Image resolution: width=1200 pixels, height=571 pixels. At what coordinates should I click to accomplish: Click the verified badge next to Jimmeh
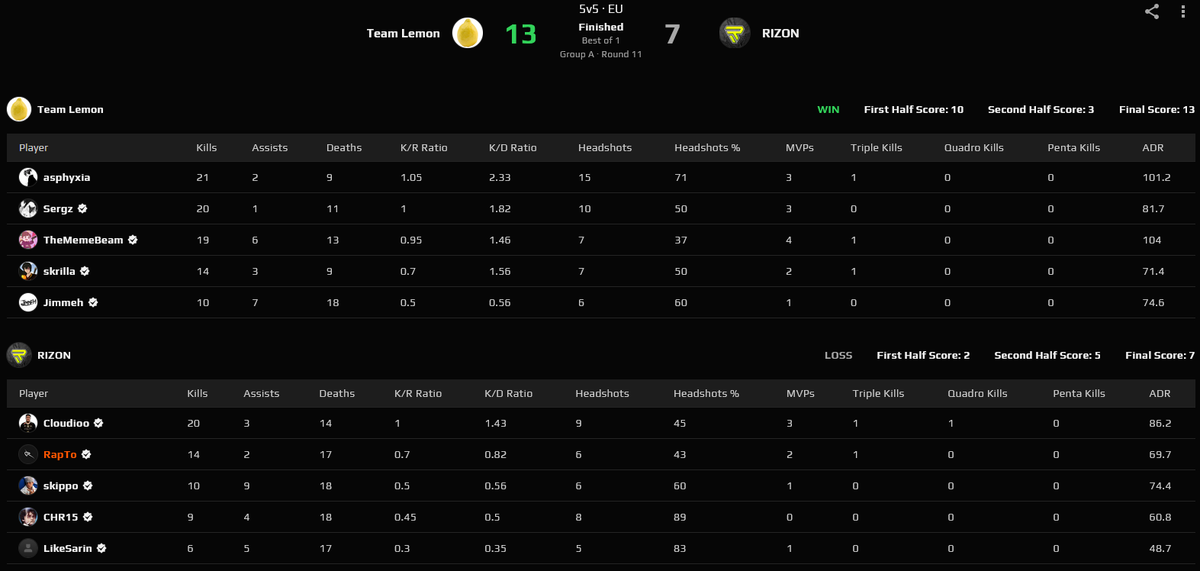(93, 302)
